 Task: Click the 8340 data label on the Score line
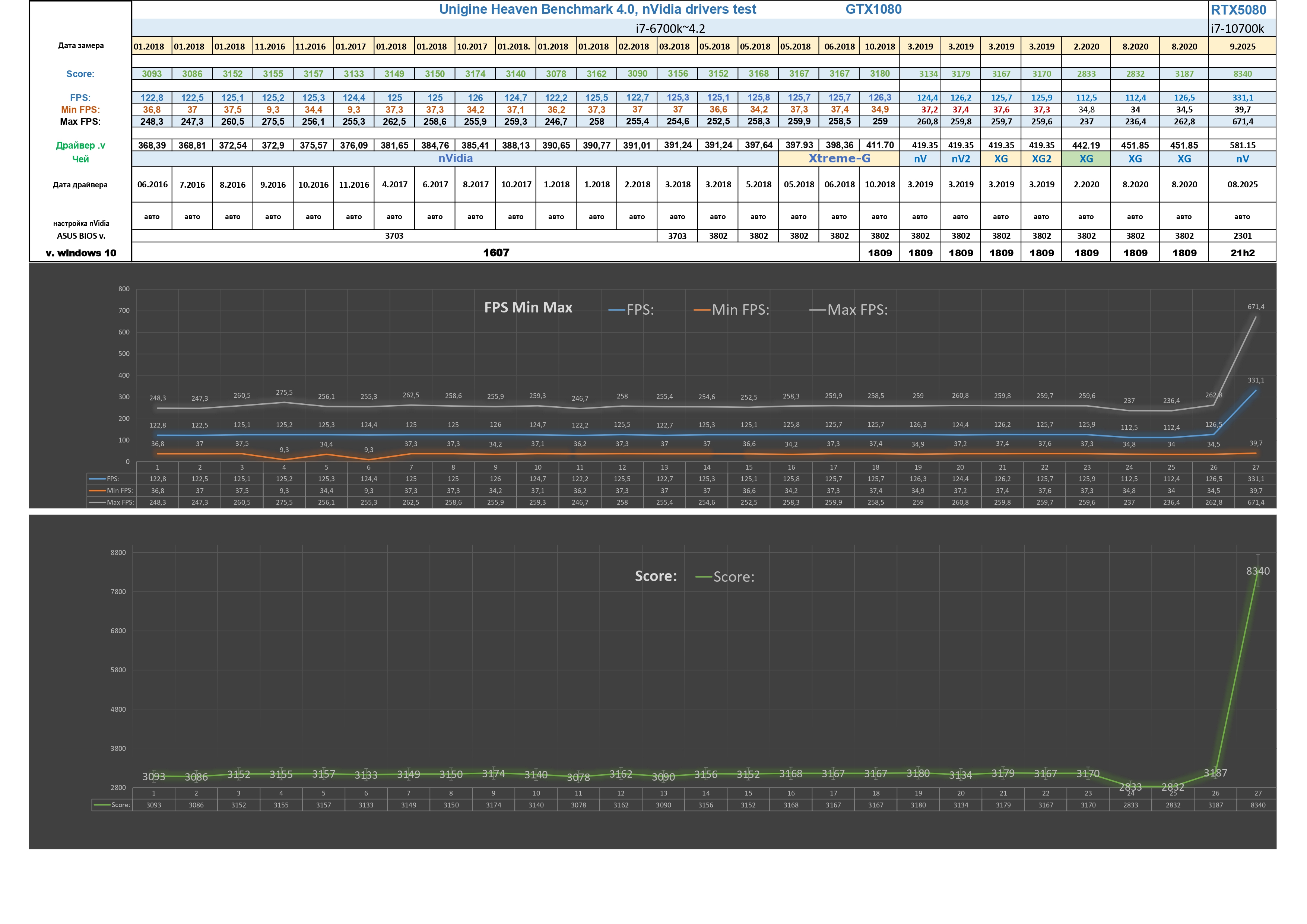1257,571
